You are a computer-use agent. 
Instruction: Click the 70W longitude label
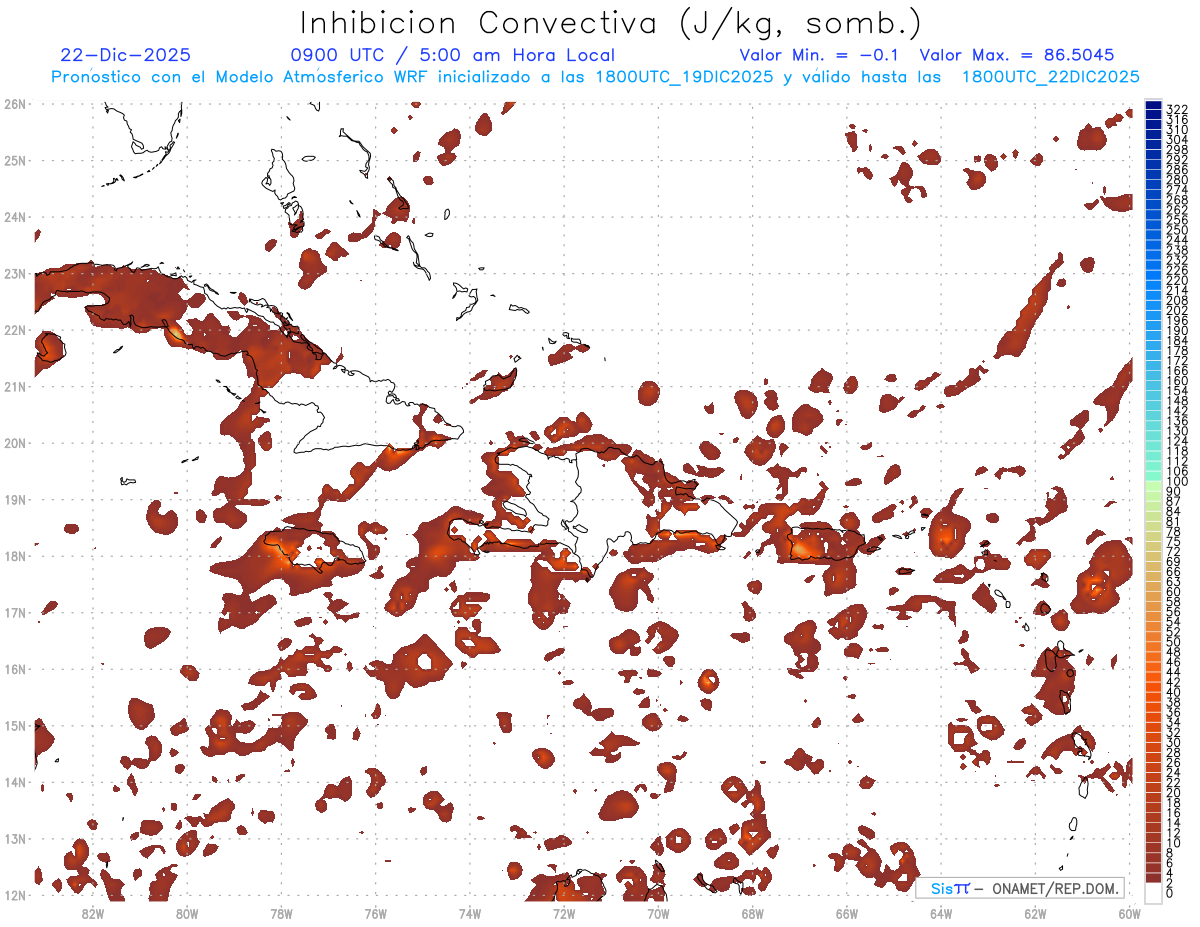coord(658,912)
